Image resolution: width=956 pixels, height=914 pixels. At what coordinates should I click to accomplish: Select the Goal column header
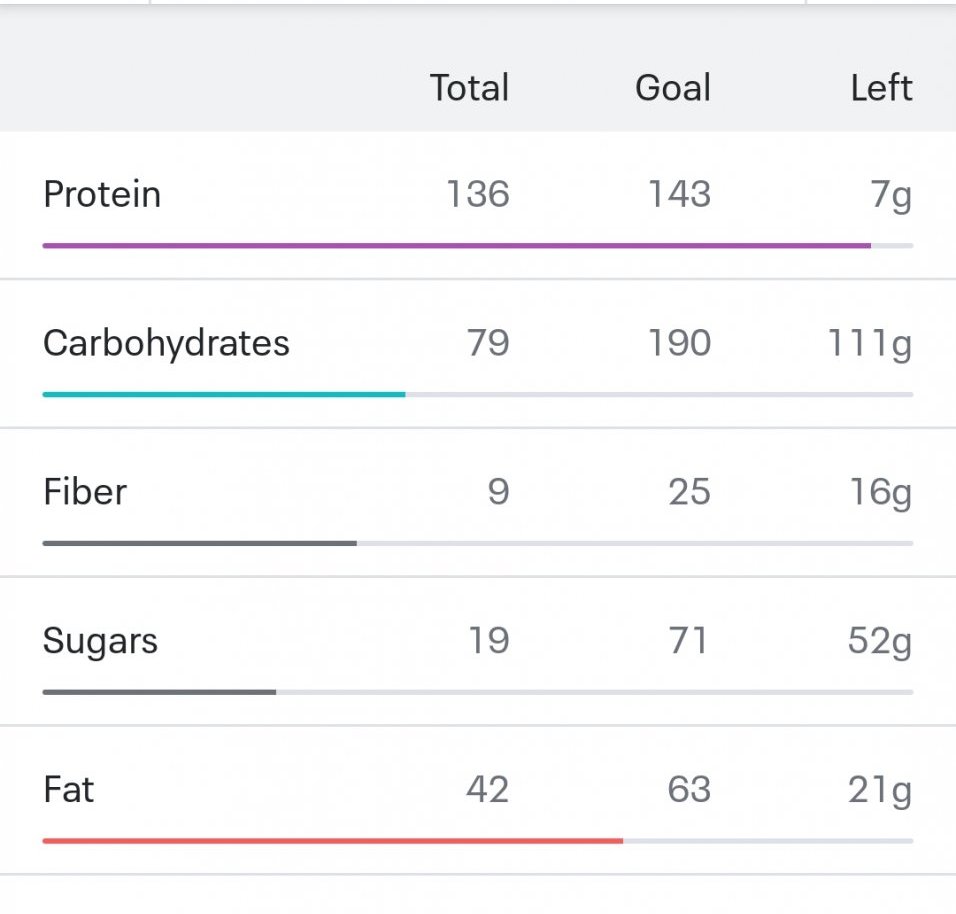click(672, 88)
